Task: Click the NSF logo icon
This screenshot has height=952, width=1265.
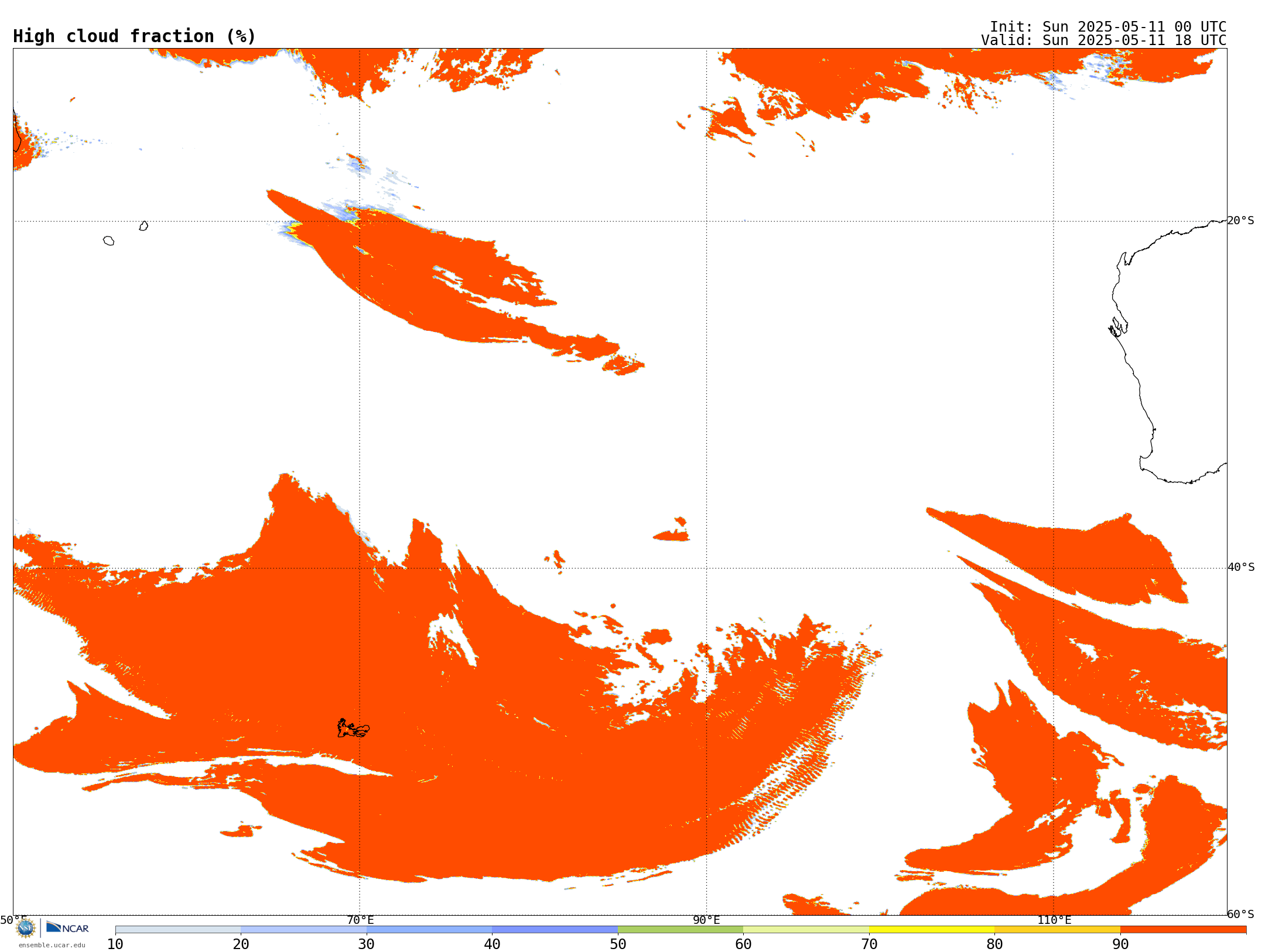Action: coord(26,928)
